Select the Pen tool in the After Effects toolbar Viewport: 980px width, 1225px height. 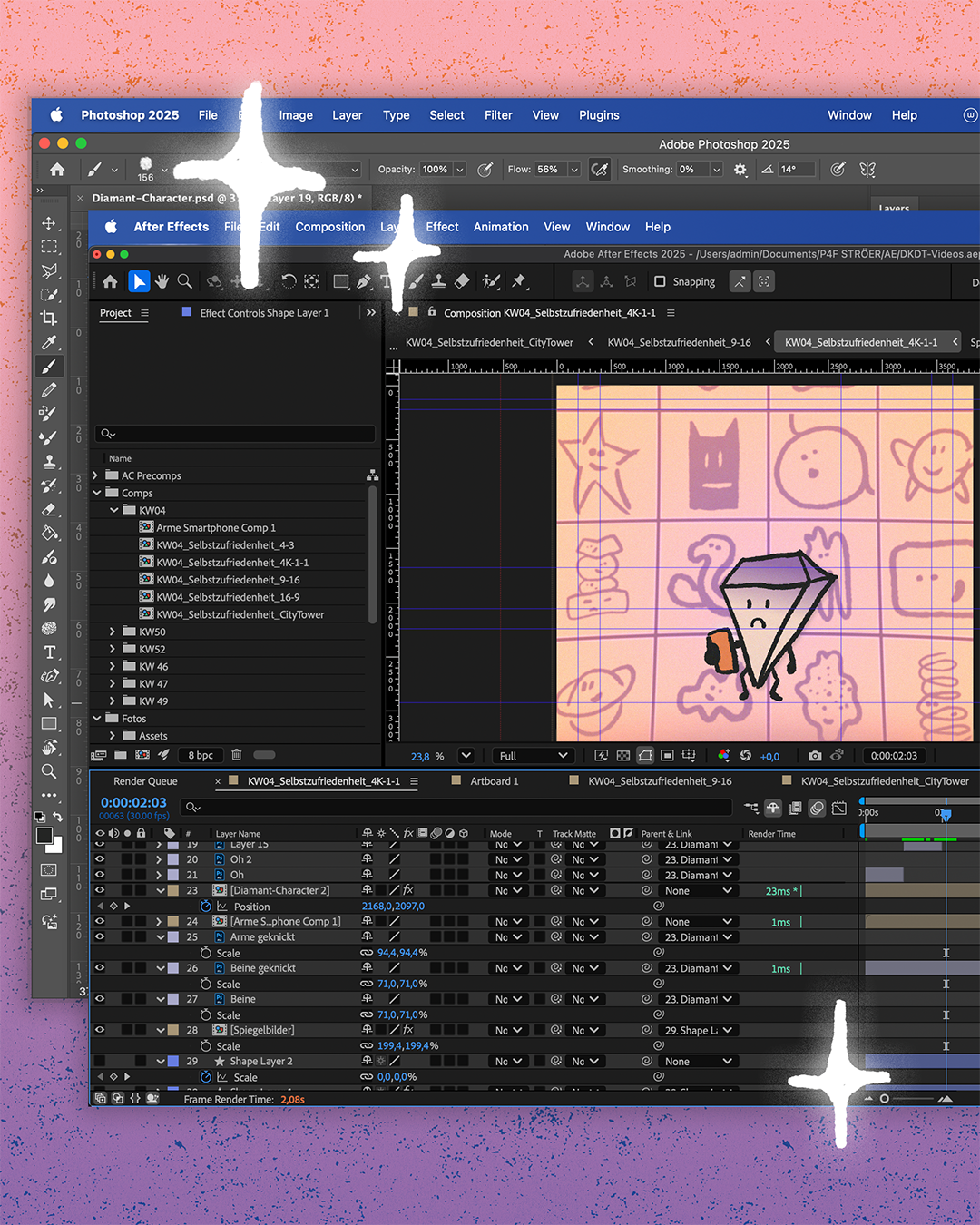pyautogui.click(x=364, y=281)
